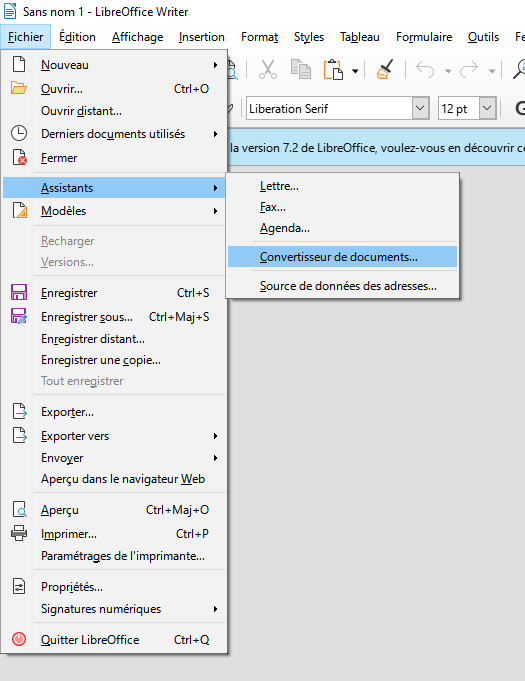The width and height of the screenshot is (525, 681).
Task: Choose Ouvrir... in the file menu
Action: pos(114,89)
